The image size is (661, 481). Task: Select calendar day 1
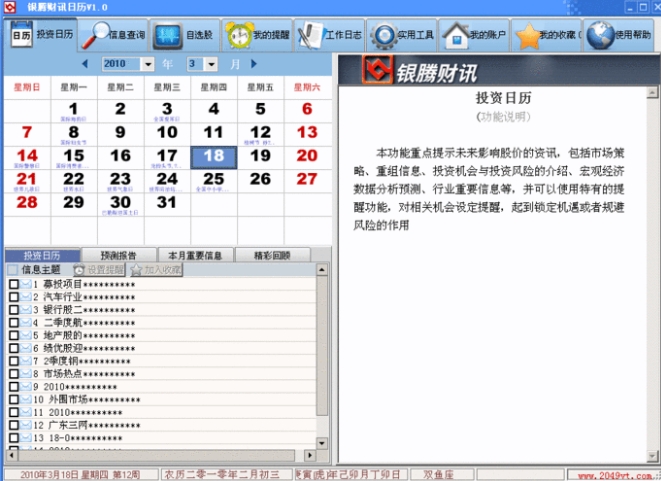tap(73, 111)
